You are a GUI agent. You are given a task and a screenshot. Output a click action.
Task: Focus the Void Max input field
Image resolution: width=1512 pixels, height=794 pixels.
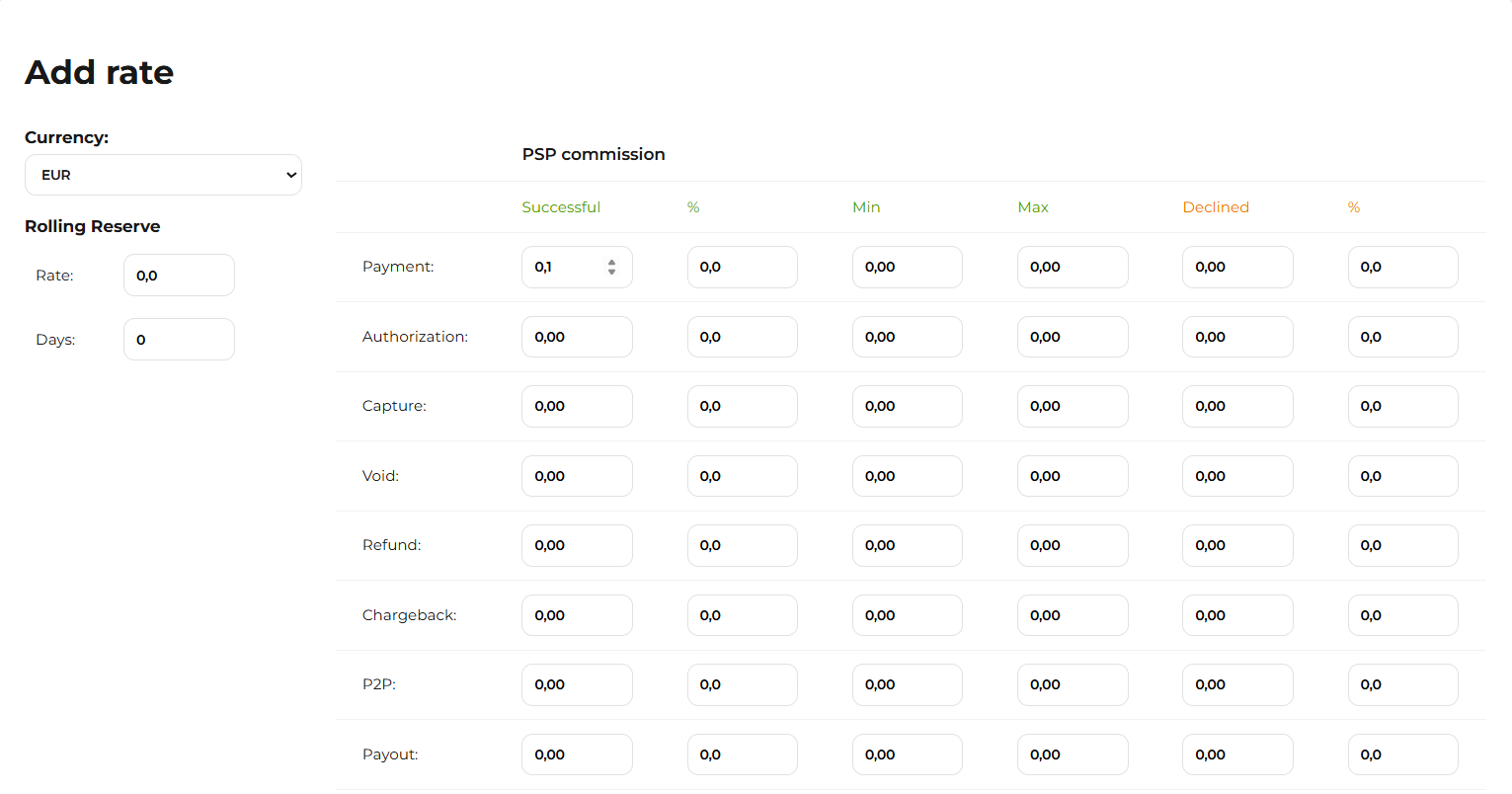point(1072,476)
